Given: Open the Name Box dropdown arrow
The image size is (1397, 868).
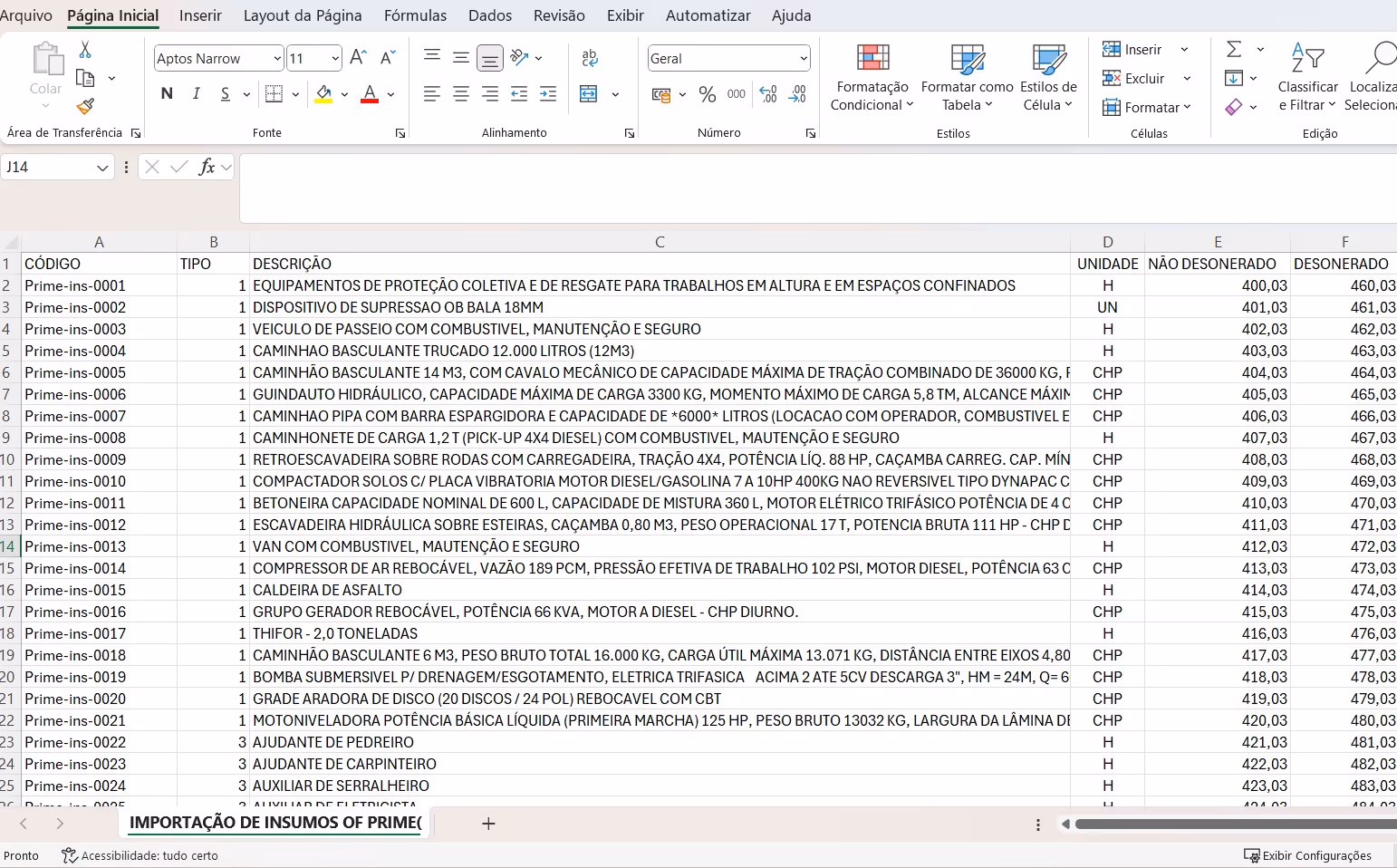Looking at the screenshot, I should tap(102, 168).
